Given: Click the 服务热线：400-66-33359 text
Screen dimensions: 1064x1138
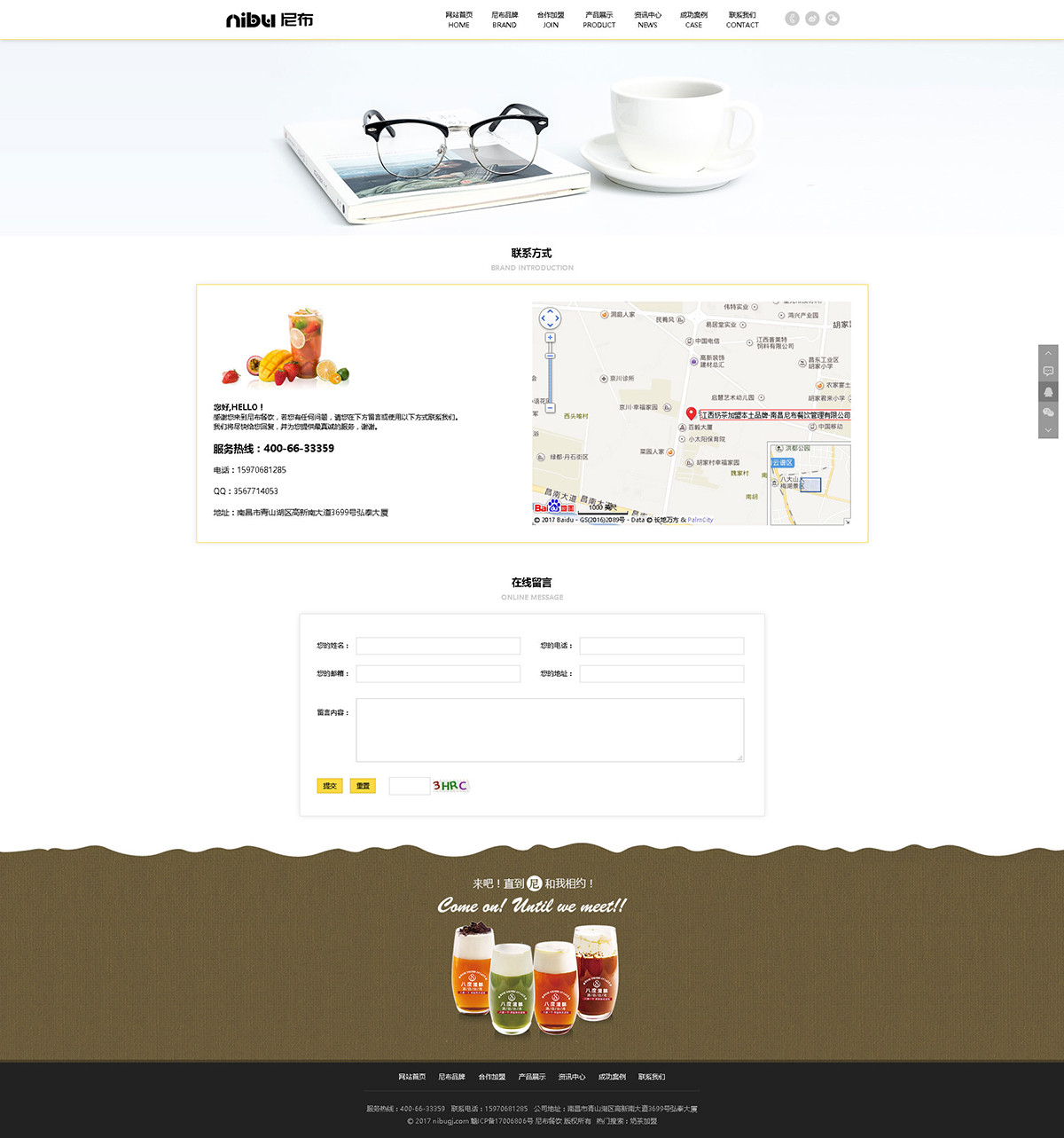Looking at the screenshot, I should [274, 449].
